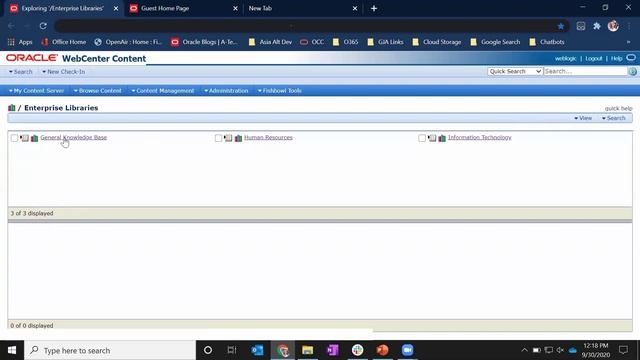Click the quick help link
Screen dimensions: 640x360
click(618, 108)
